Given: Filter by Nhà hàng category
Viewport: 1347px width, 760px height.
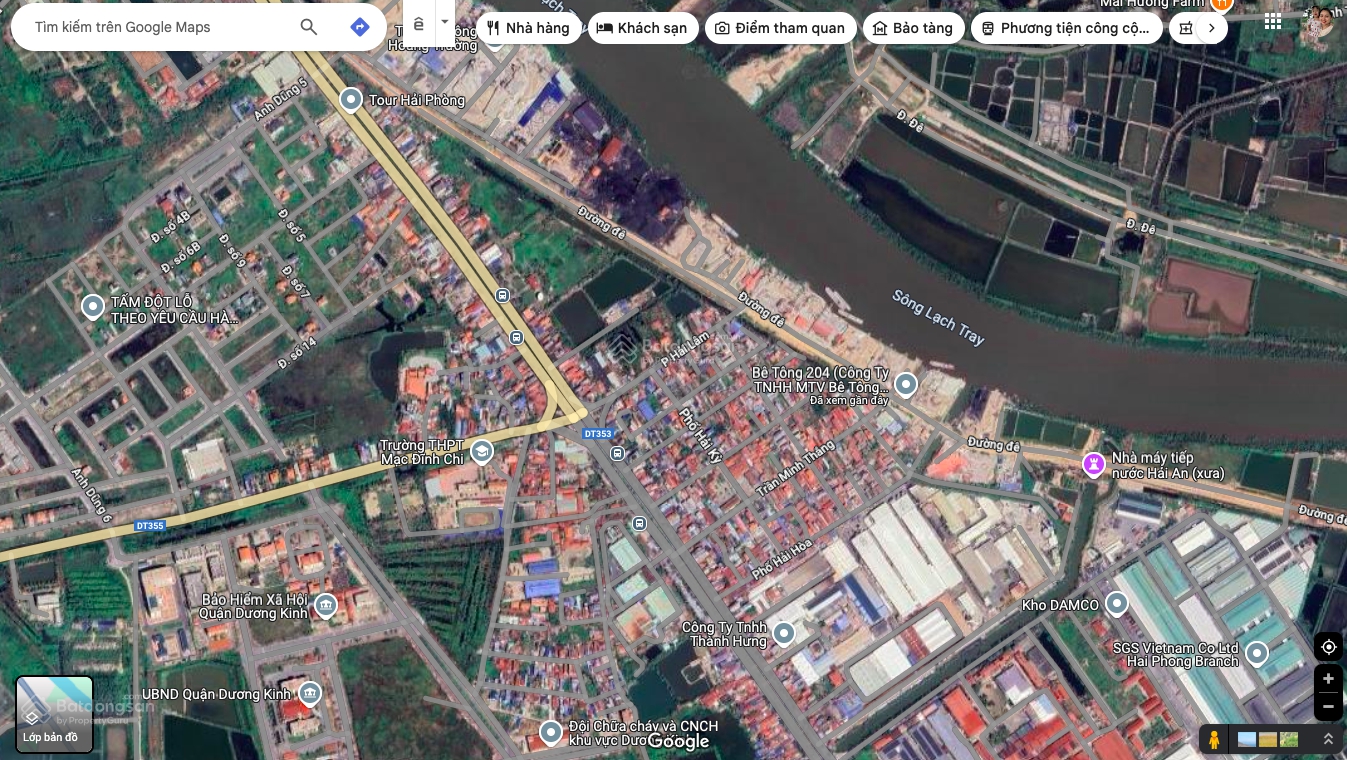Looking at the screenshot, I should (x=527, y=28).
